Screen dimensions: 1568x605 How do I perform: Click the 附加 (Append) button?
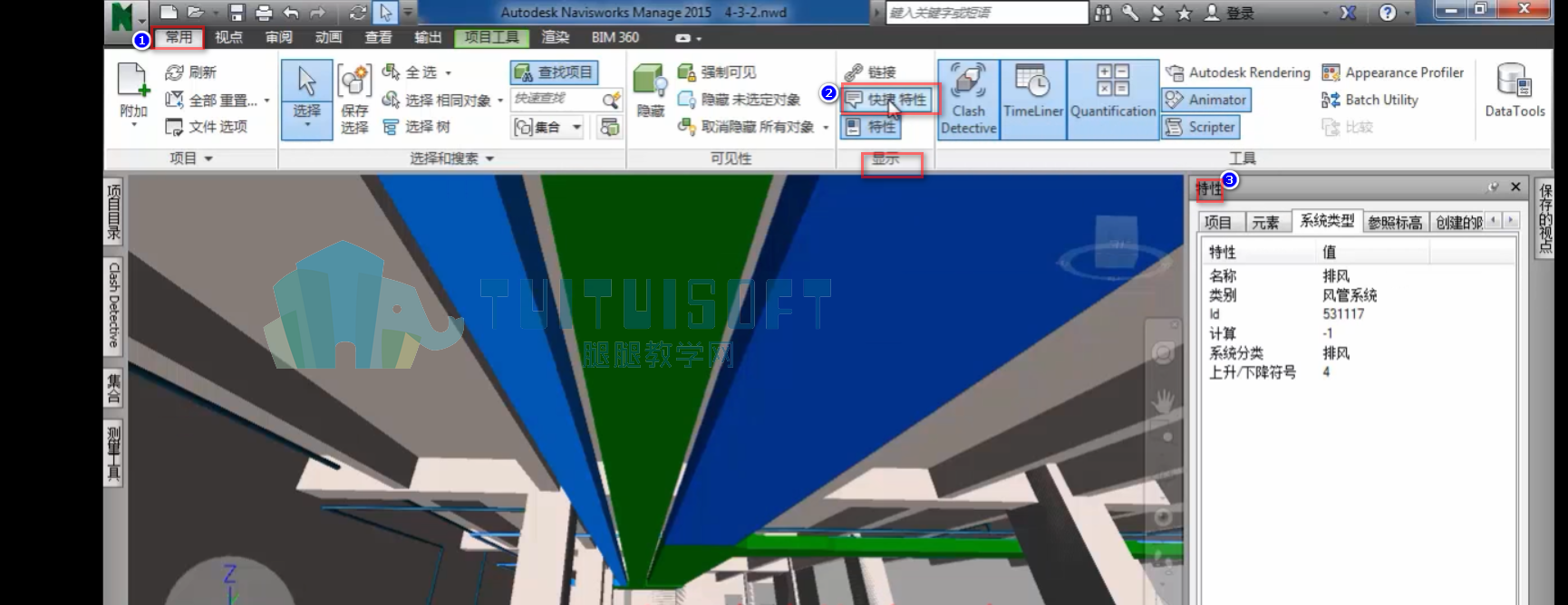[x=133, y=94]
